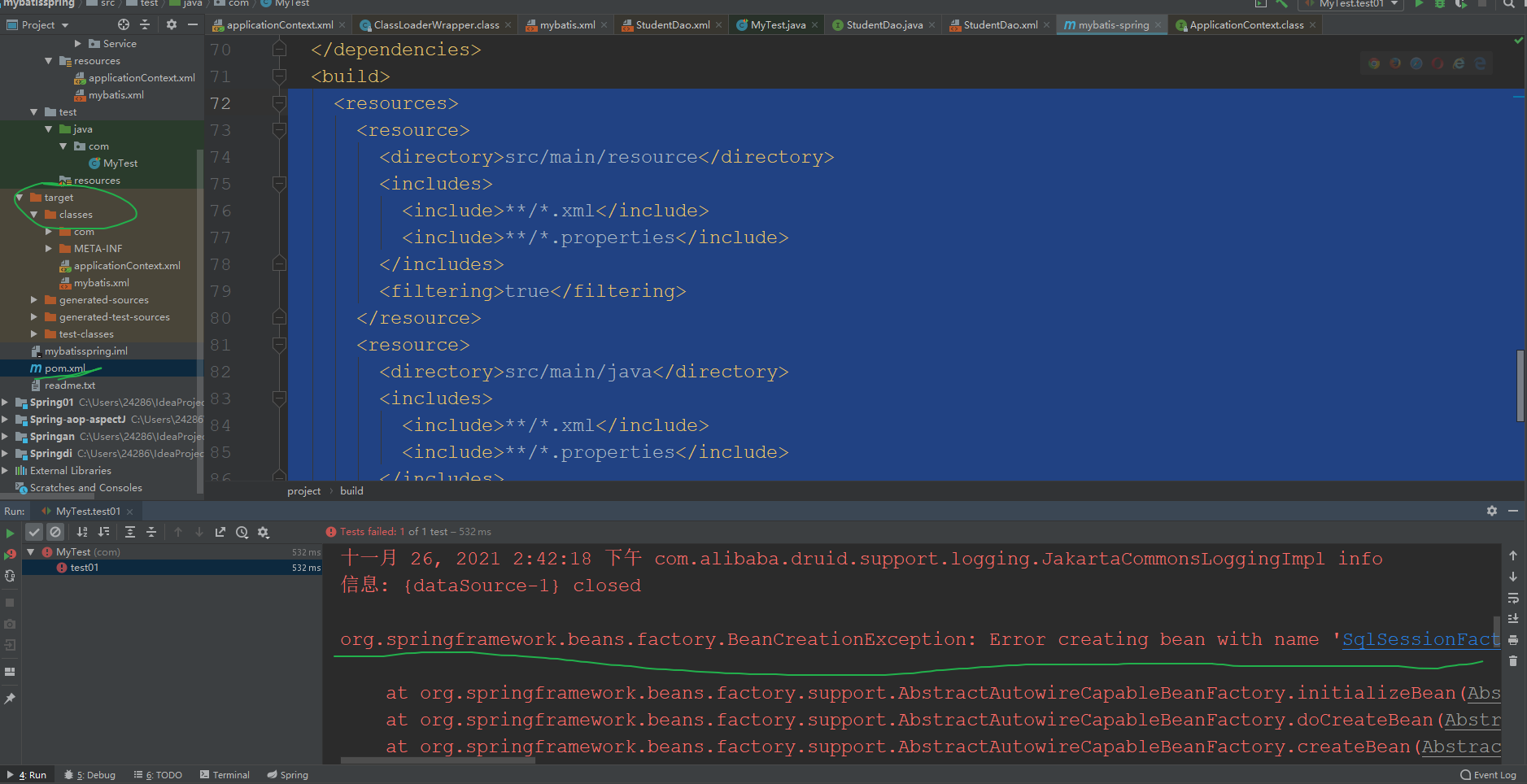Jump down the stack trace arrow
The width and height of the screenshot is (1527, 784).
(x=1513, y=577)
